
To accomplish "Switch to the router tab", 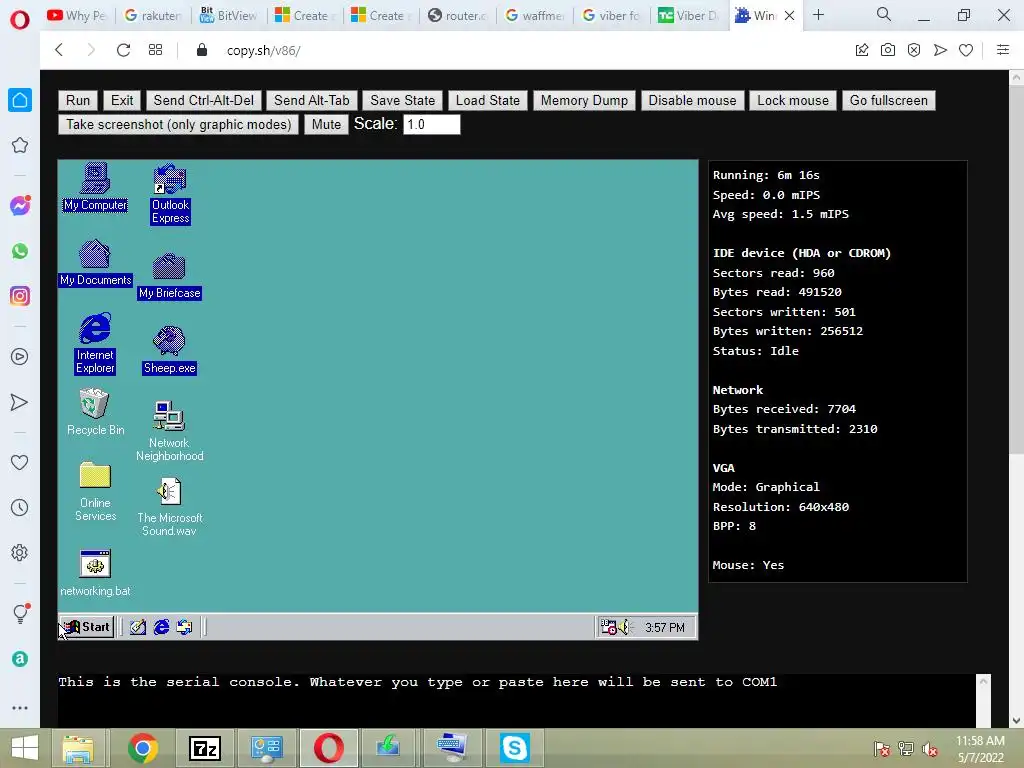I will click(458, 16).
